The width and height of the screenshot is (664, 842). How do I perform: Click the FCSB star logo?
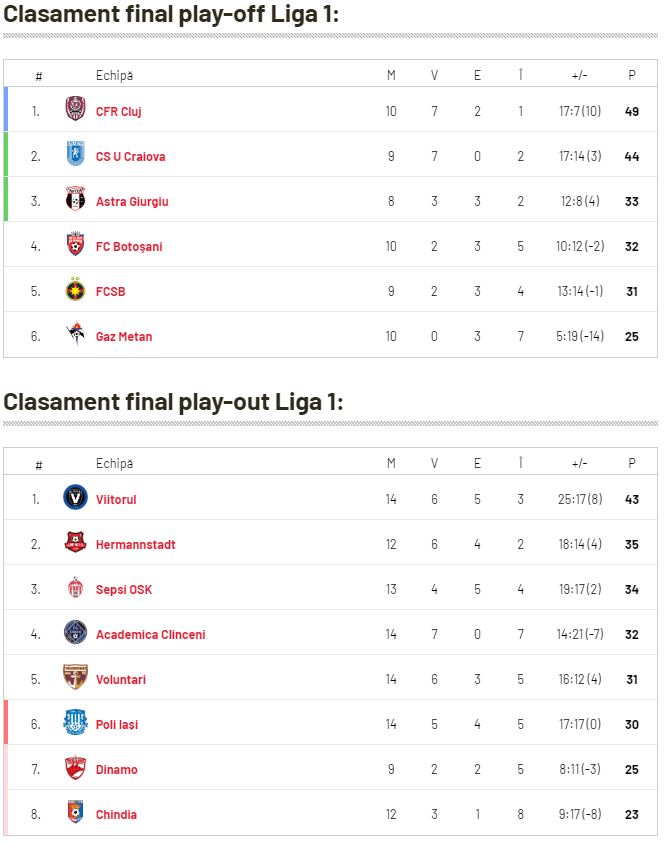click(75, 289)
